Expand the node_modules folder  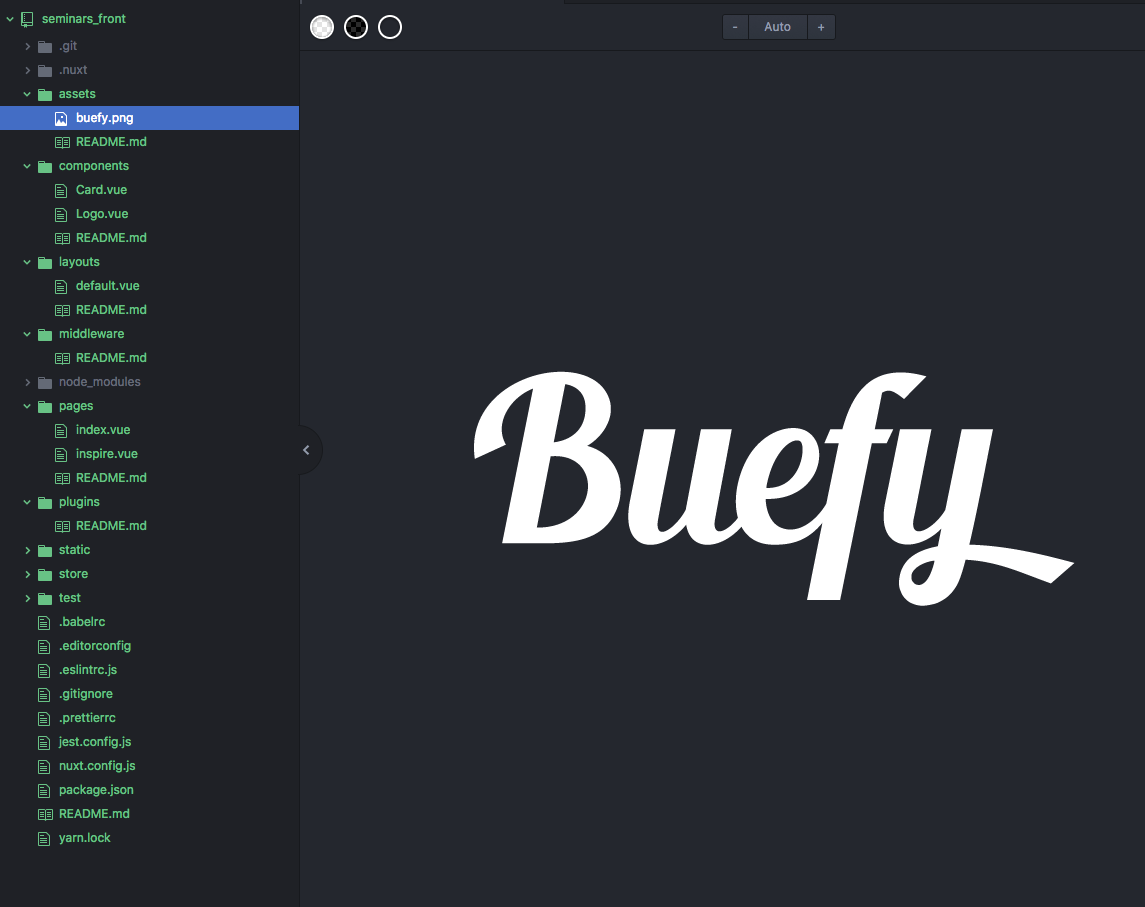pyautogui.click(x=28, y=382)
